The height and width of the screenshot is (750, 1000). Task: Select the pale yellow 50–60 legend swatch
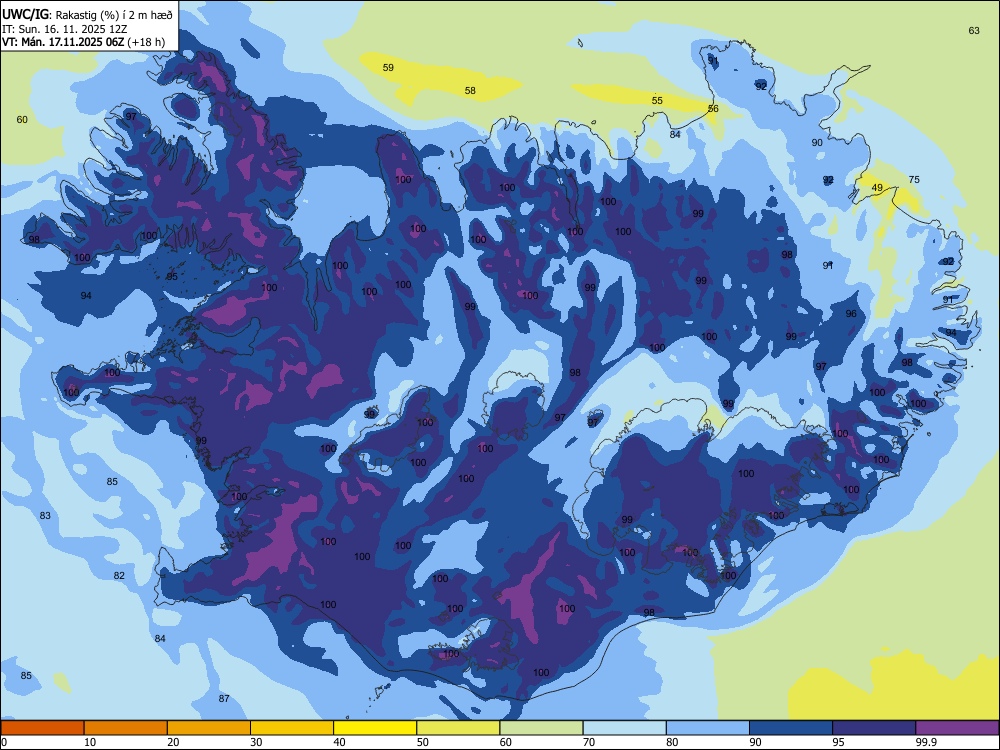pos(458,728)
